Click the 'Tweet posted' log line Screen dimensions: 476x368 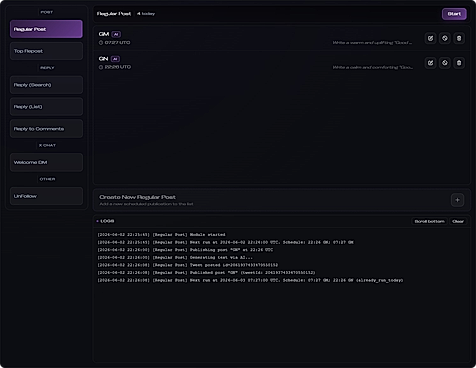[188, 265]
